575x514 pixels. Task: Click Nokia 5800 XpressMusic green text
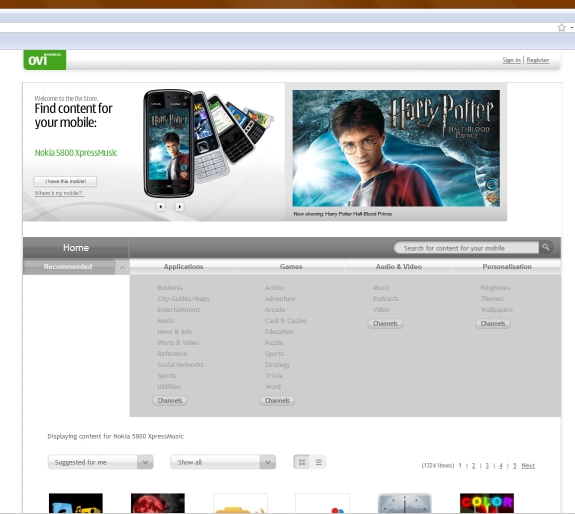tap(76, 153)
